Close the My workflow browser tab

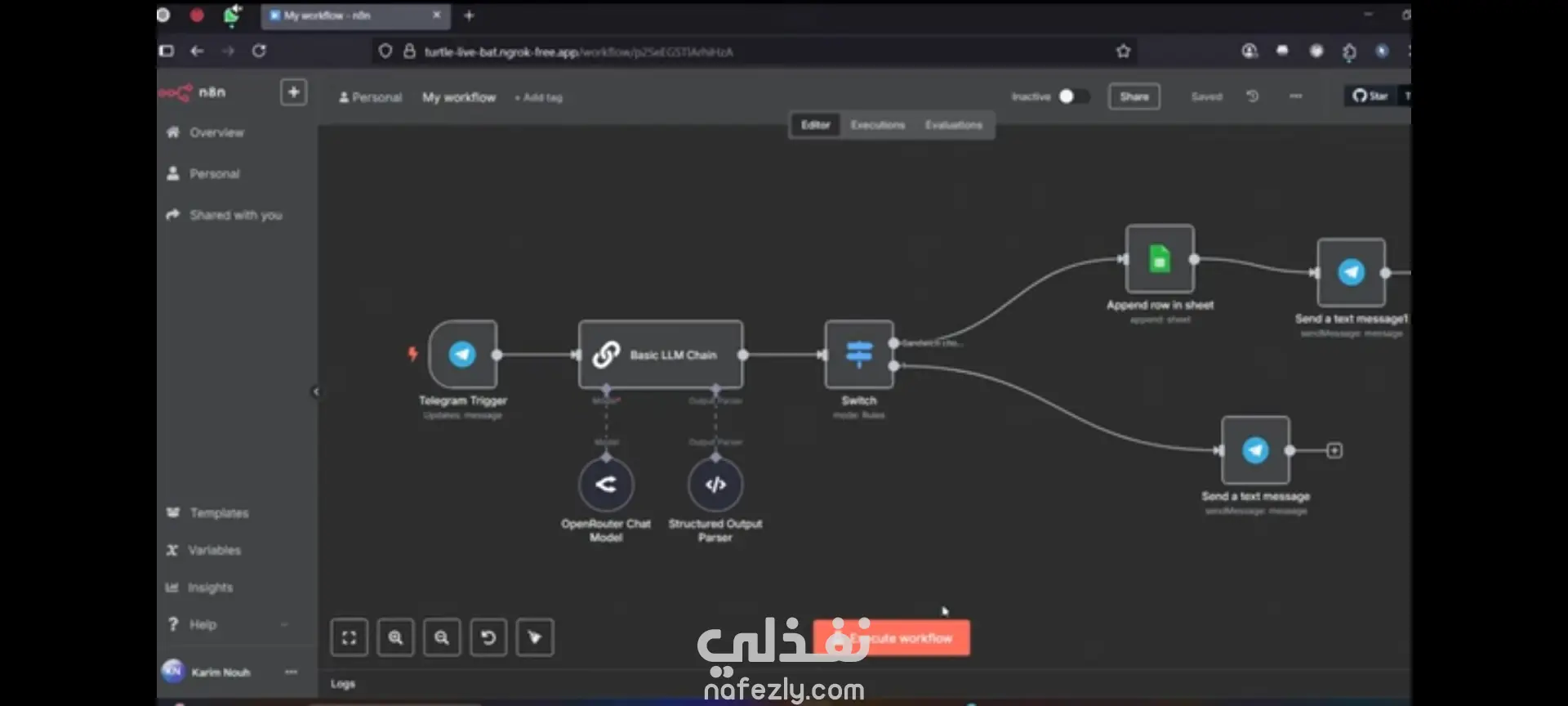[x=436, y=16]
